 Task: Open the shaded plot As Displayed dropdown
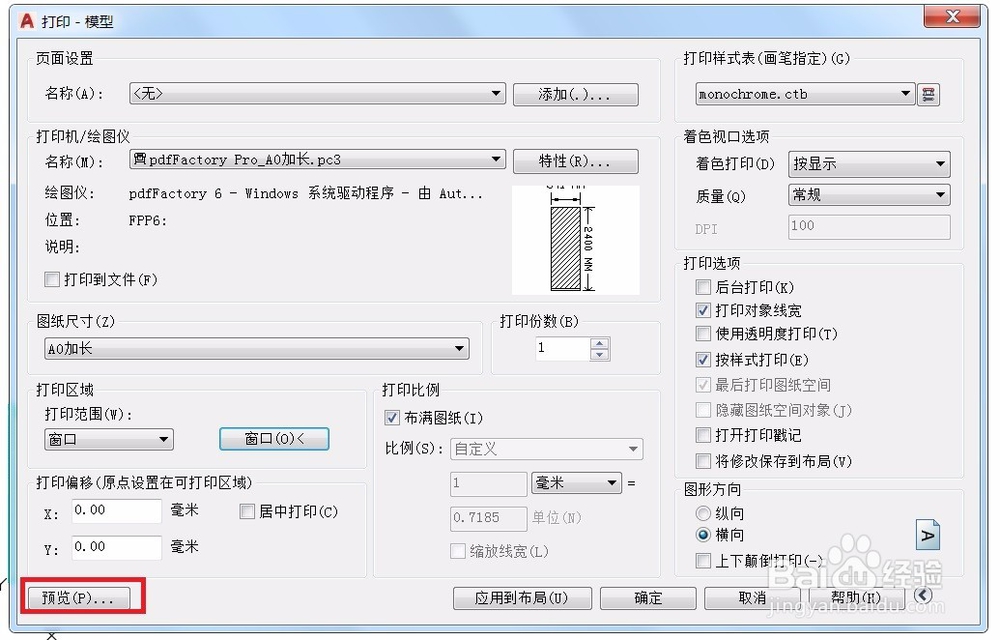pyautogui.click(x=869, y=164)
